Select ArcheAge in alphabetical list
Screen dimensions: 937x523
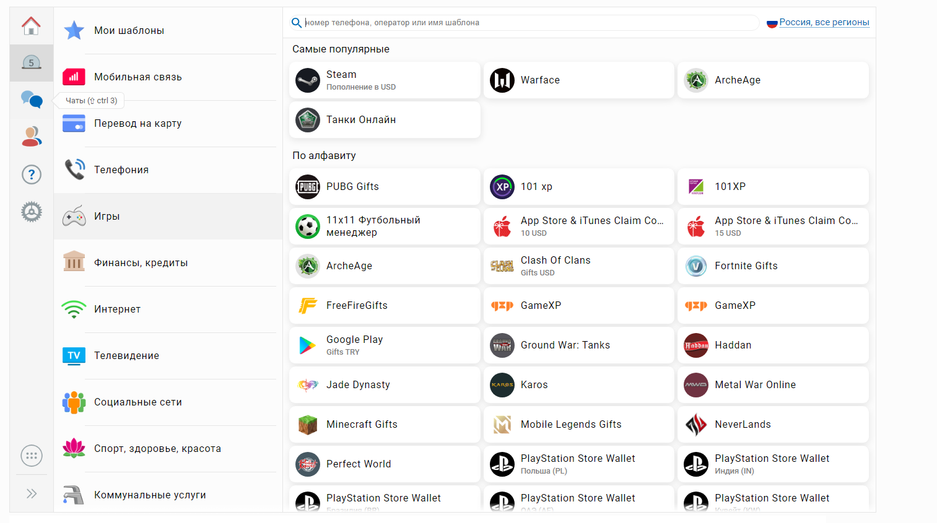click(x=385, y=266)
